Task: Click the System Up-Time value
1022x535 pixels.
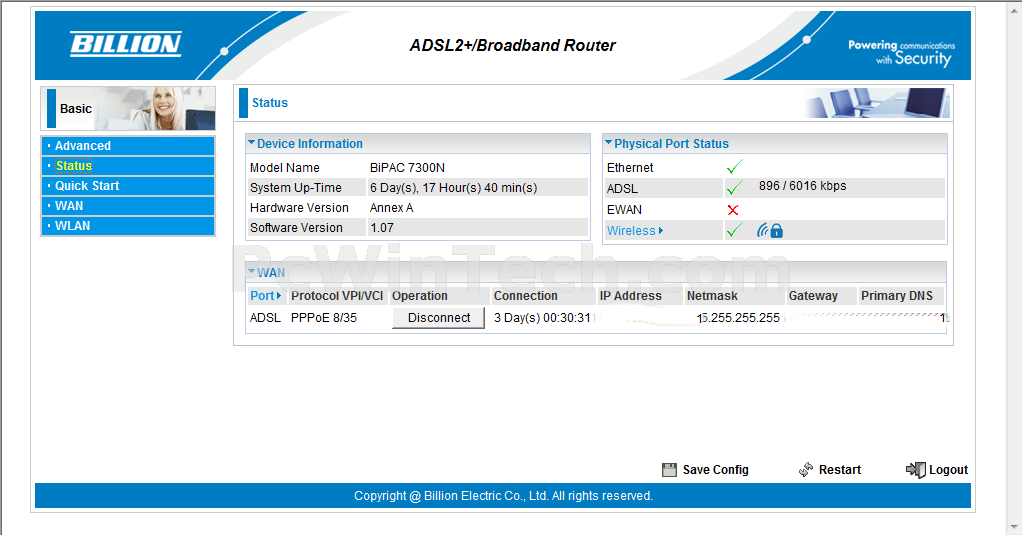Action: coord(454,188)
